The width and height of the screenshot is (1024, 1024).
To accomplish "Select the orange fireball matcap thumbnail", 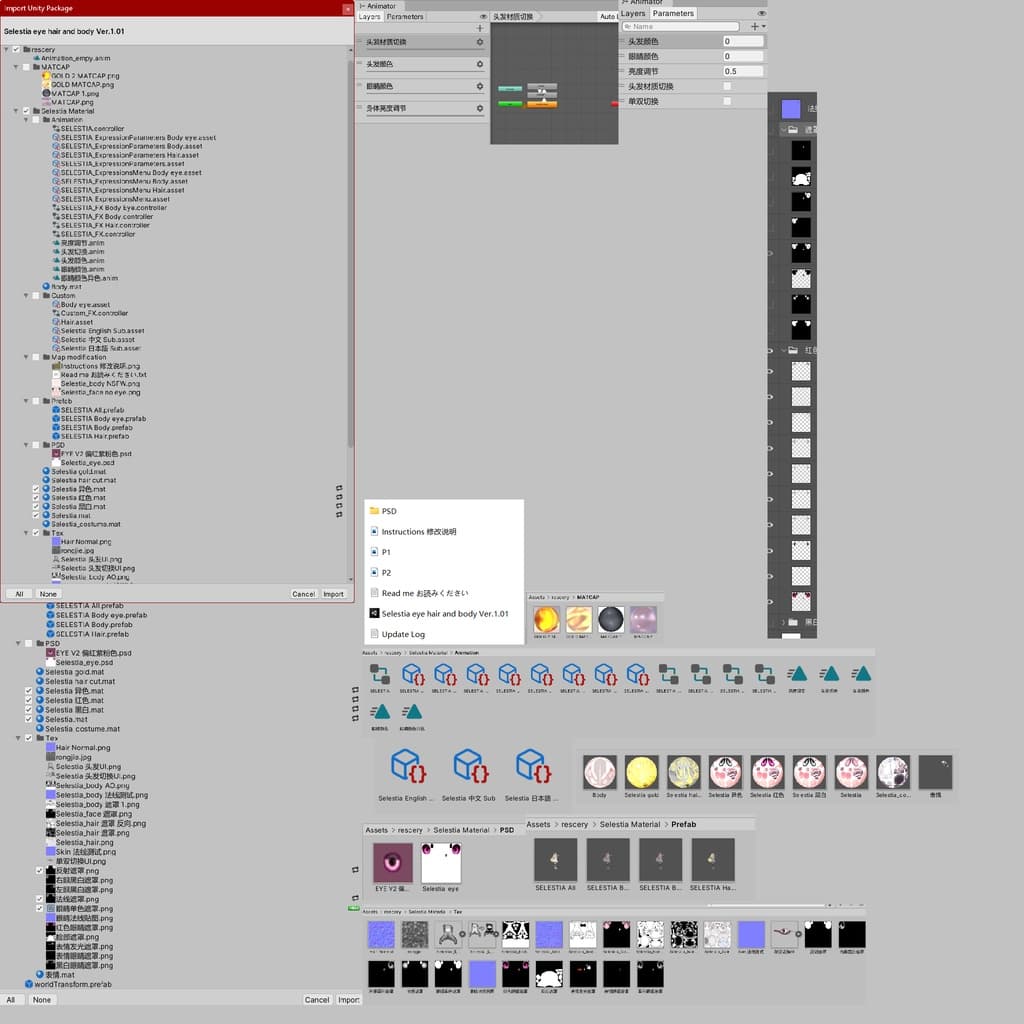I will 546,620.
